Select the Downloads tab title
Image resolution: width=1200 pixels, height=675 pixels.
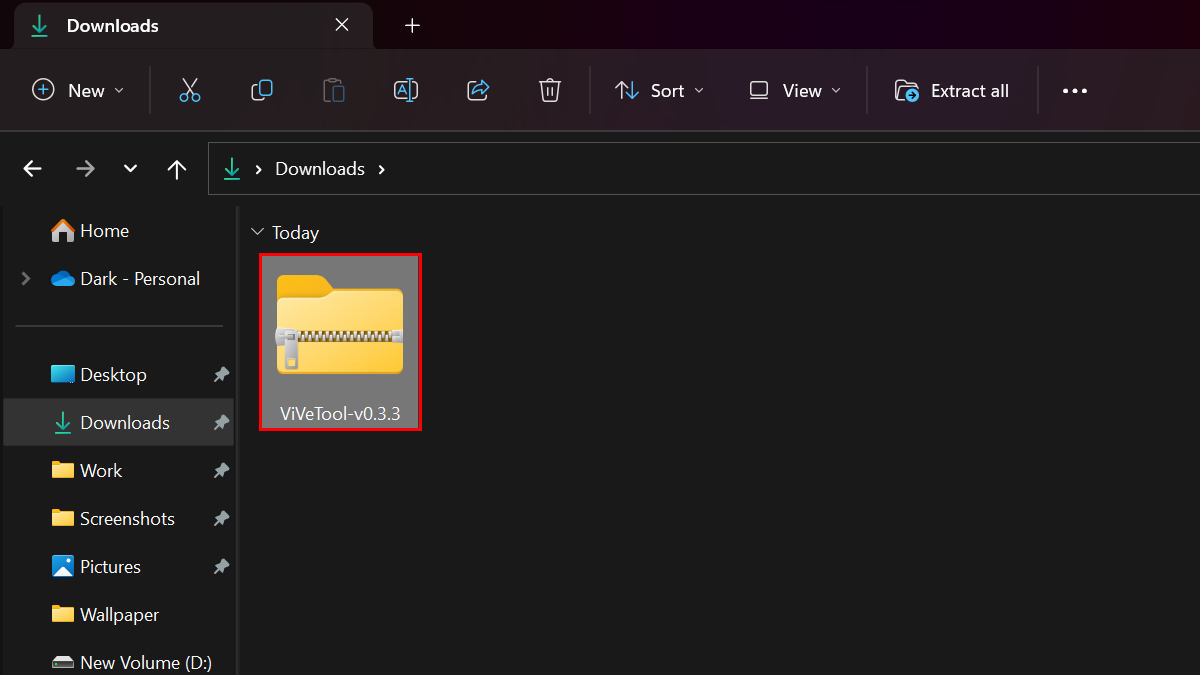click(112, 26)
